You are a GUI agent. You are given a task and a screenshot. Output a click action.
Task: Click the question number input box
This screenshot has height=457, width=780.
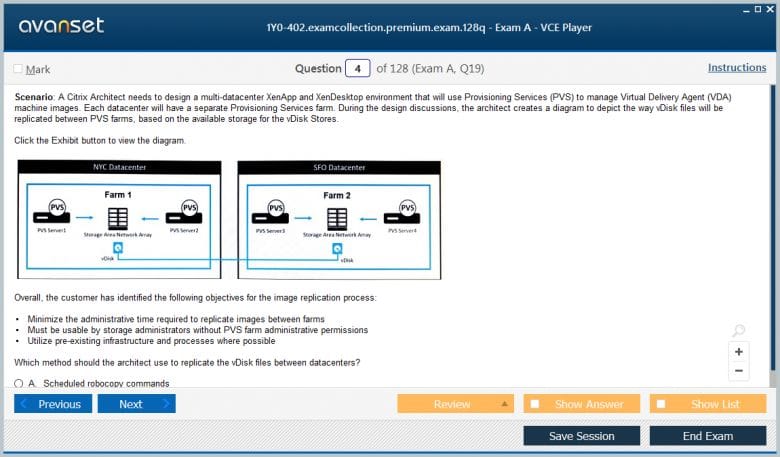tap(357, 68)
